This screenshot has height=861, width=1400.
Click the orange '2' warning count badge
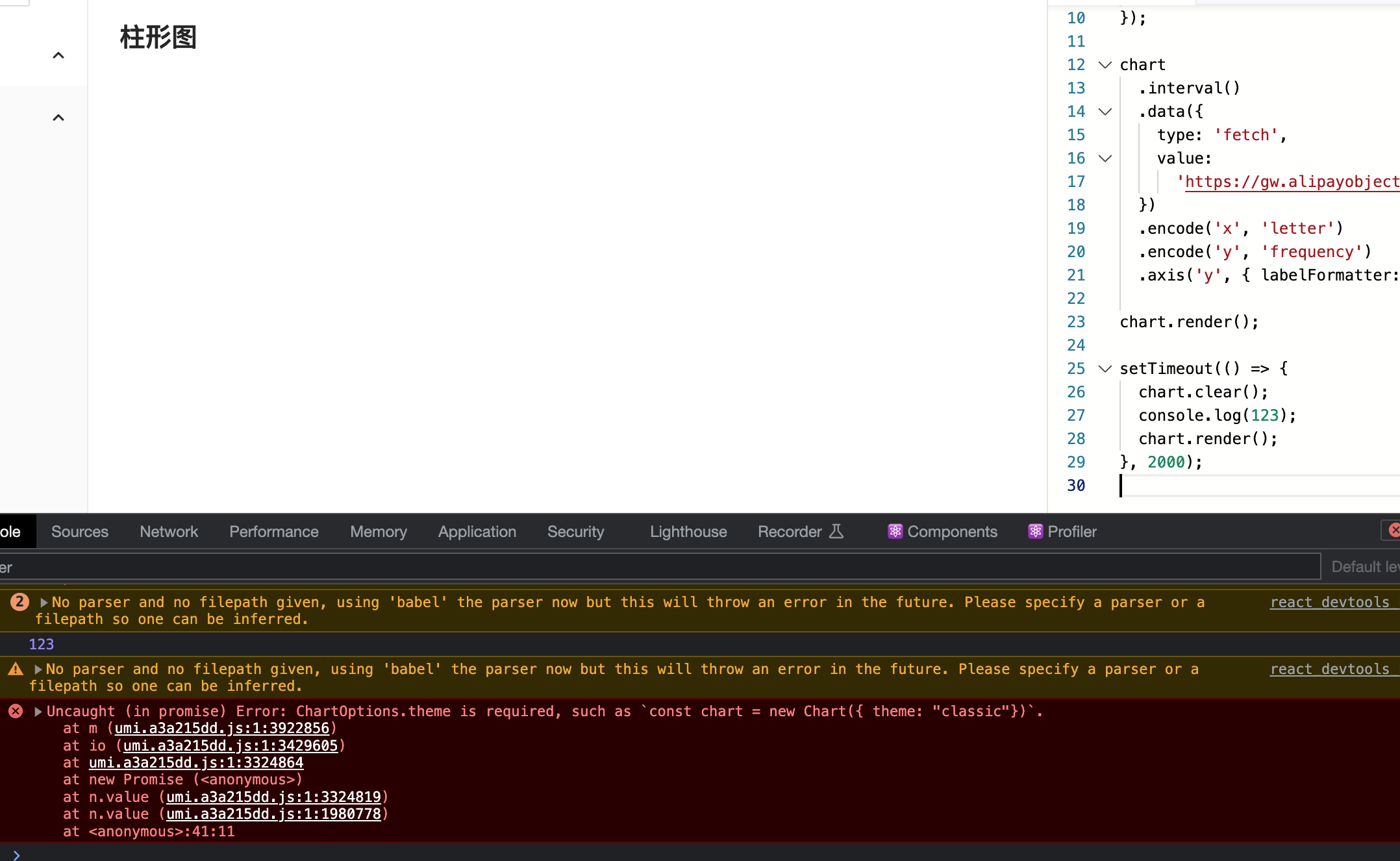click(19, 601)
